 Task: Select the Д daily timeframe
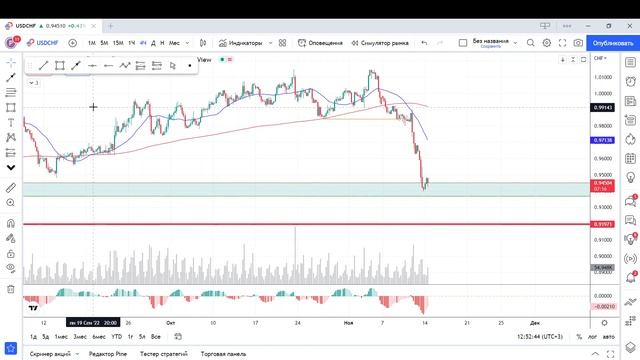coord(153,43)
